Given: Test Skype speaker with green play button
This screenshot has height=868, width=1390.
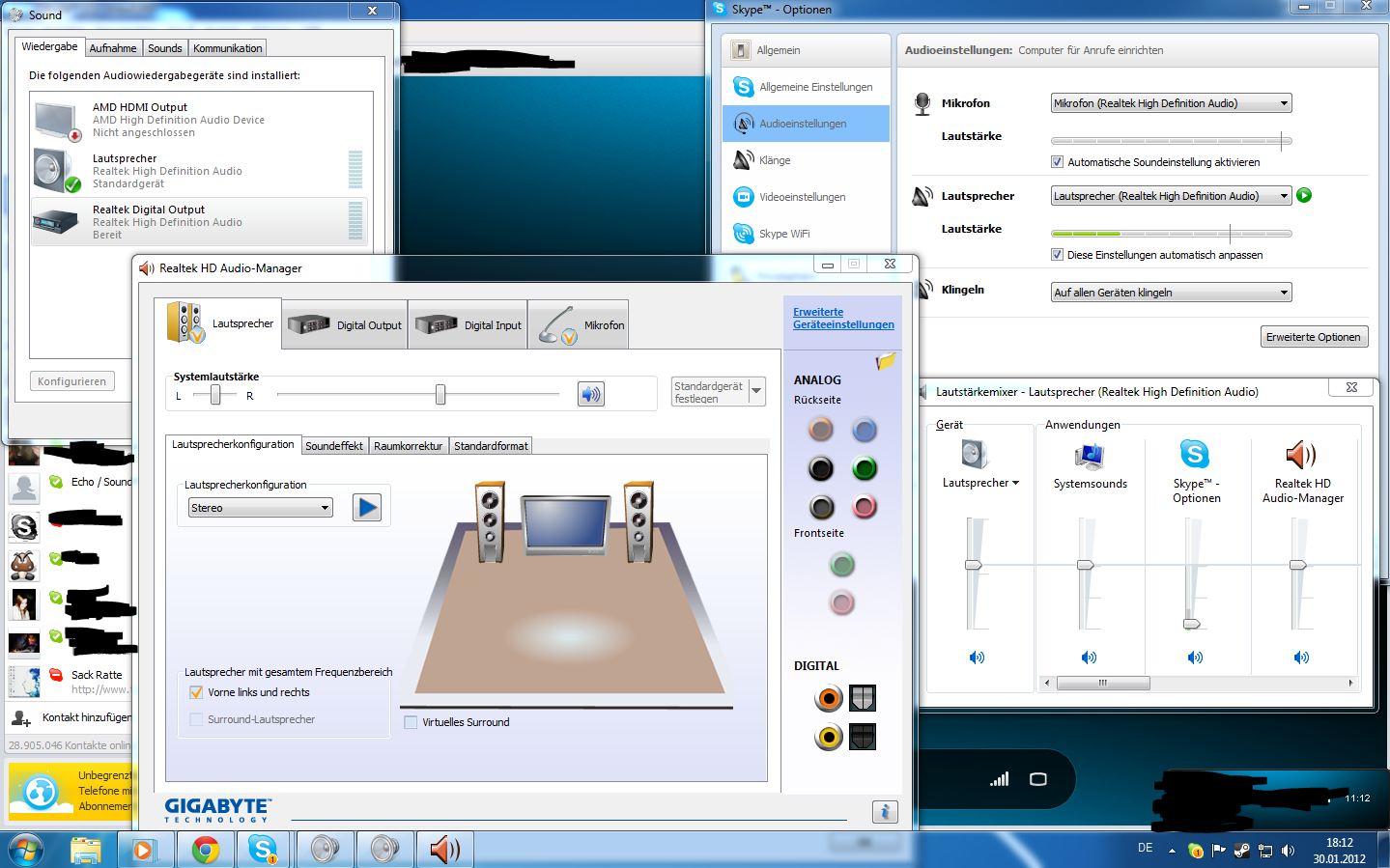Looking at the screenshot, I should pos(1304,195).
